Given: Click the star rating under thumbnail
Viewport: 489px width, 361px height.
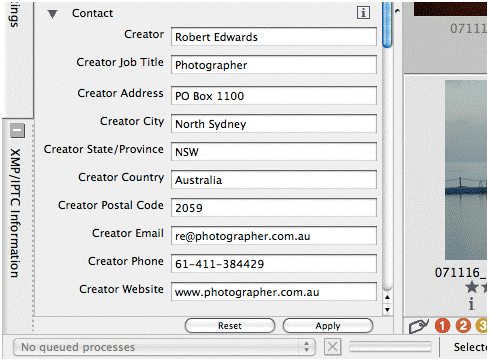Looking at the screenshot, I should coord(476,287).
